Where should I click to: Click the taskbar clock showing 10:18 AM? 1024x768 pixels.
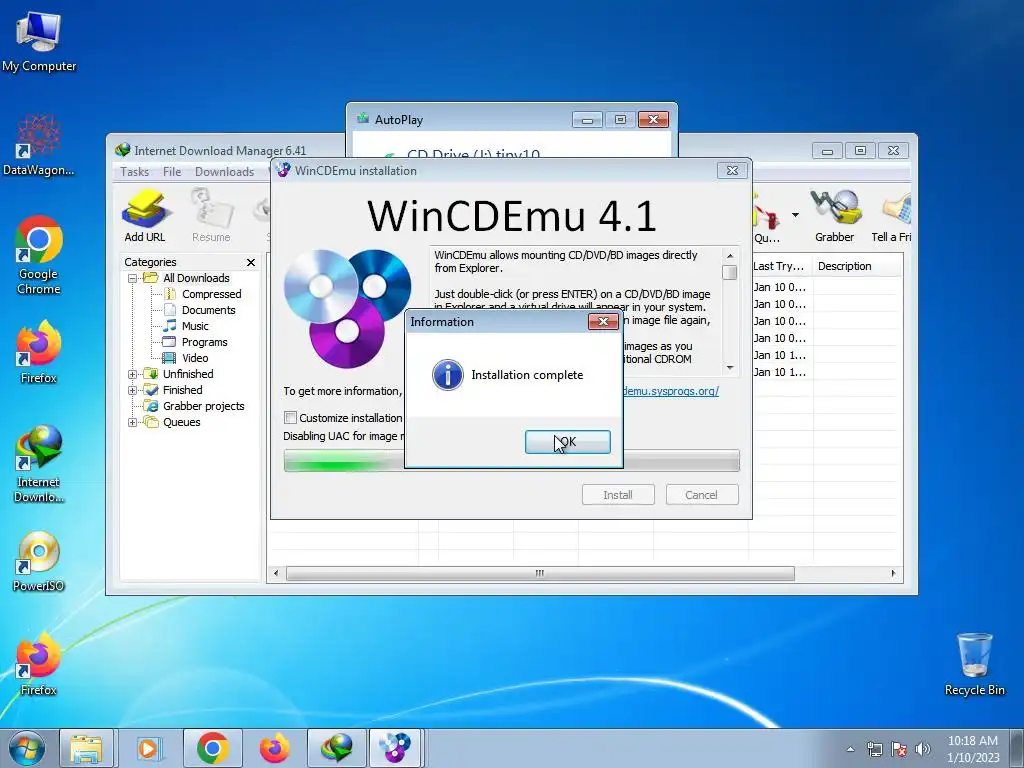pyautogui.click(x=973, y=749)
